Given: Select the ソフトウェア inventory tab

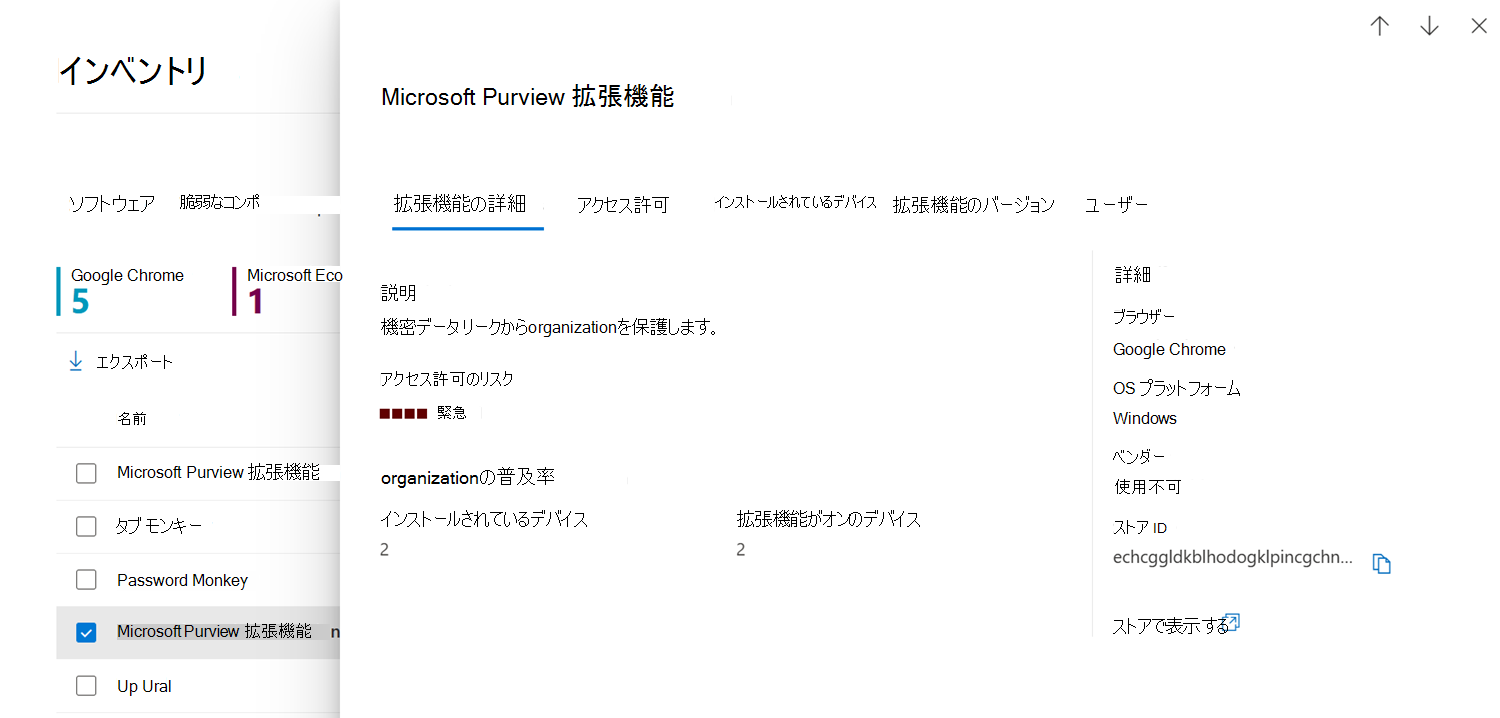Looking at the screenshot, I should tap(111, 204).
